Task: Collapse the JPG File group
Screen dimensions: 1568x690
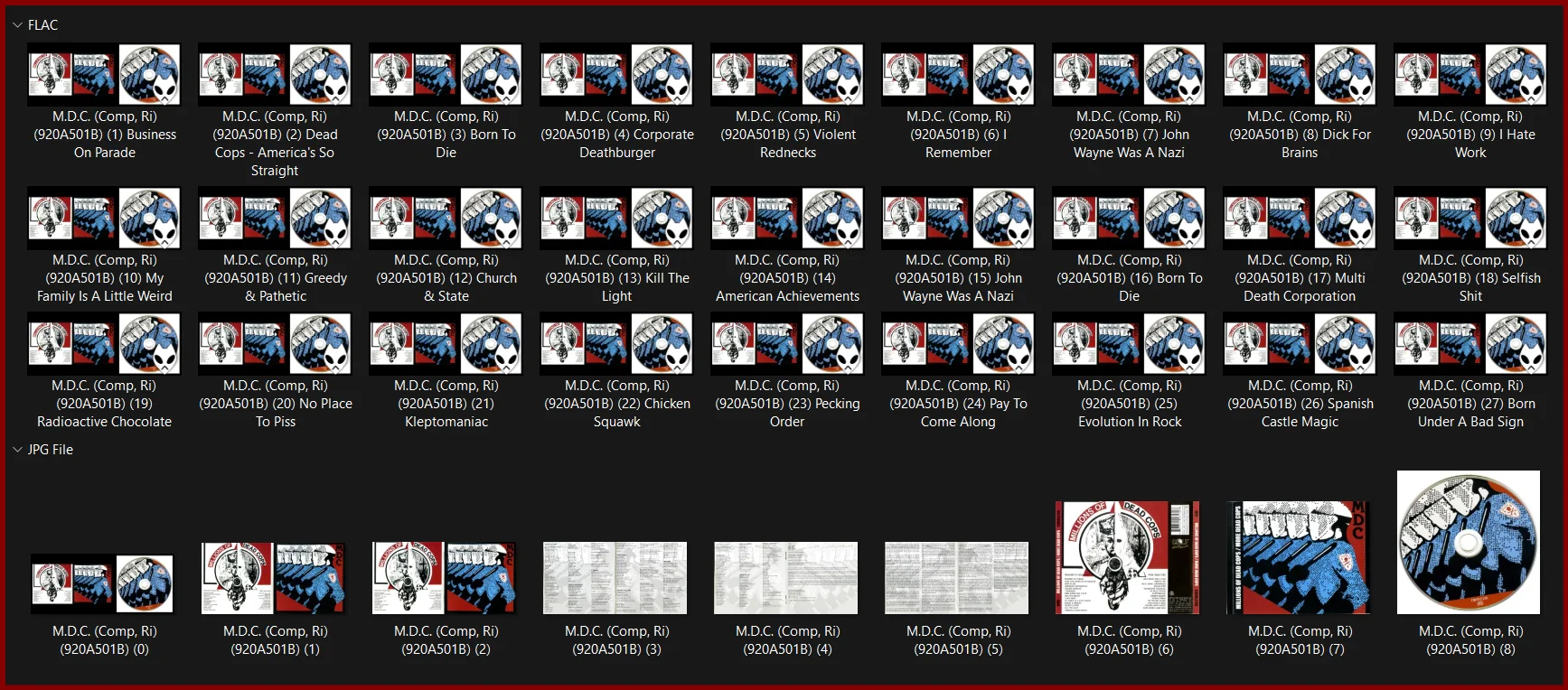Action: (17, 450)
